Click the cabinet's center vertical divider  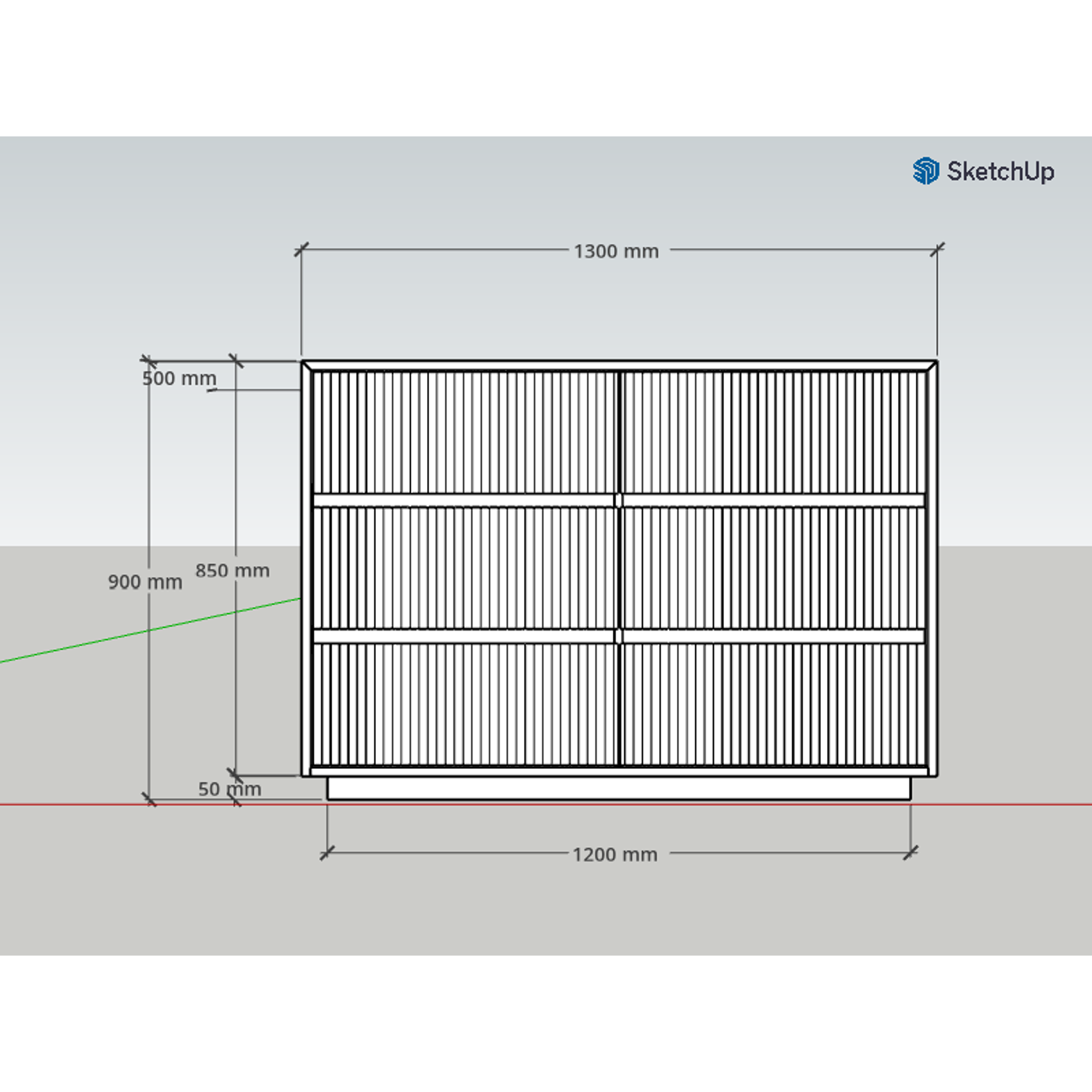point(619,567)
